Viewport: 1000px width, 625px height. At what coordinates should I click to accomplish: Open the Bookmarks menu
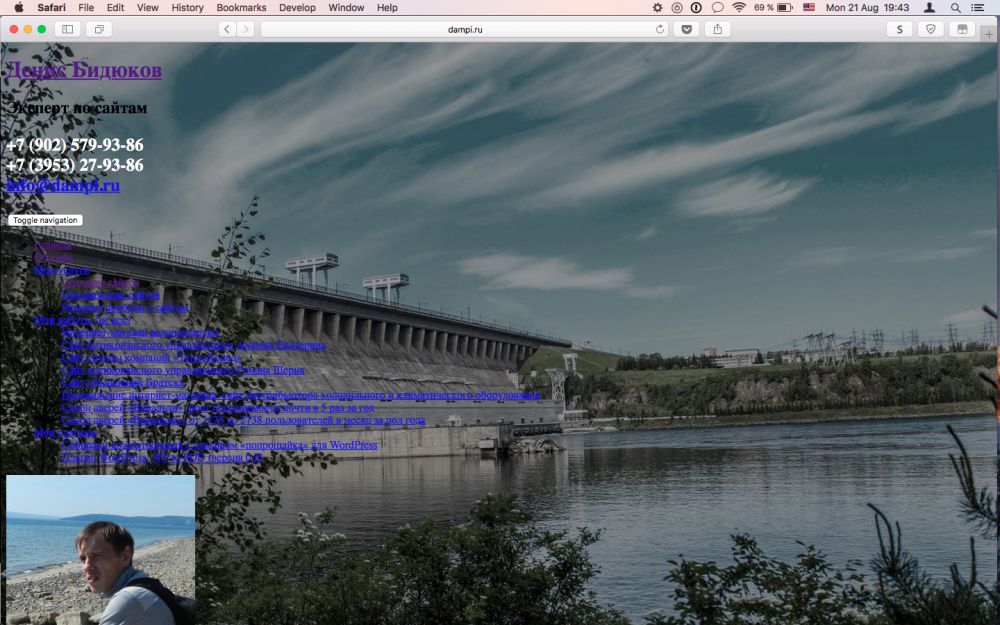(x=241, y=8)
